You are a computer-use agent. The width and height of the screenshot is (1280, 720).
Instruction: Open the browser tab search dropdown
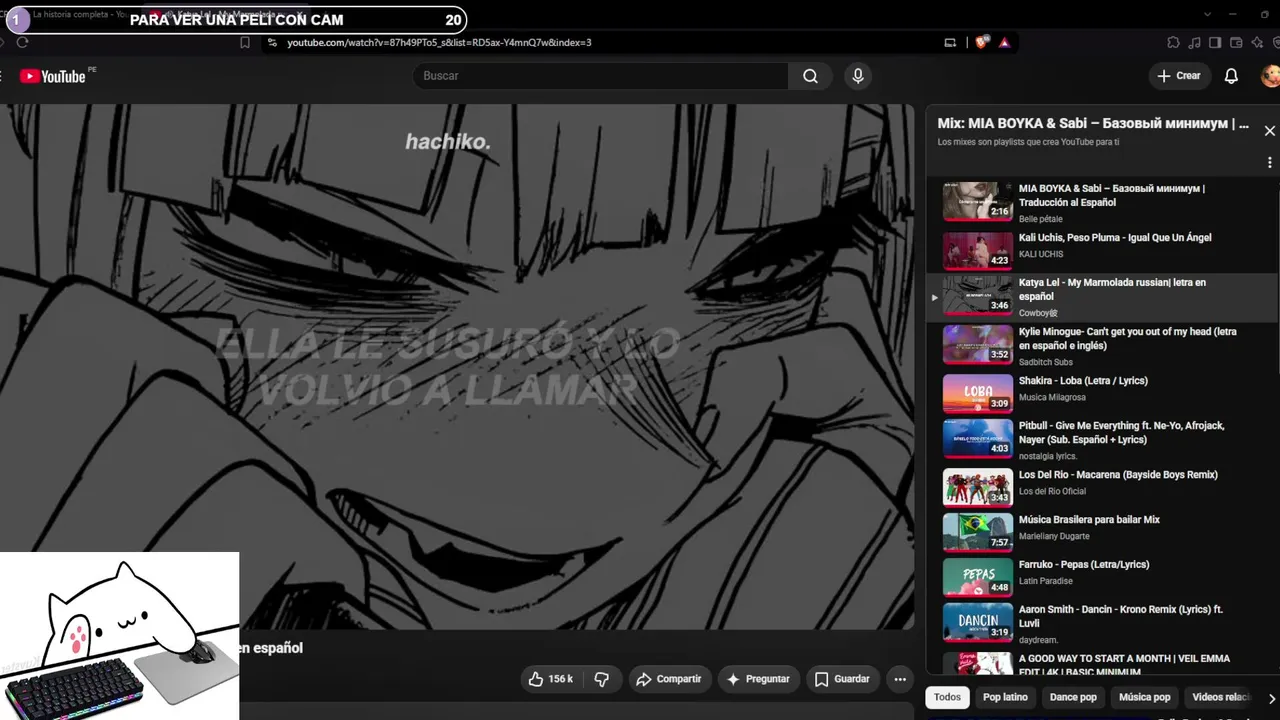(x=1207, y=14)
